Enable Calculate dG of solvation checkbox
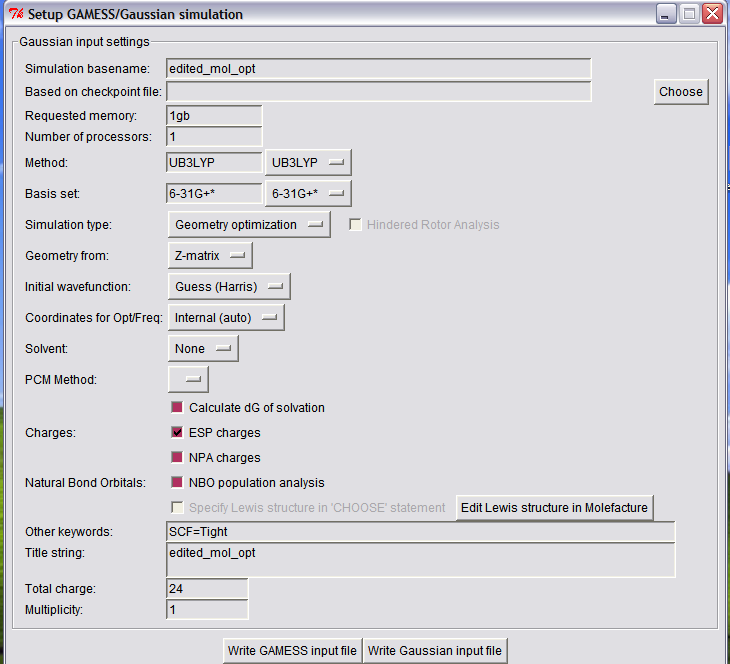This screenshot has width=730, height=664. [178, 408]
